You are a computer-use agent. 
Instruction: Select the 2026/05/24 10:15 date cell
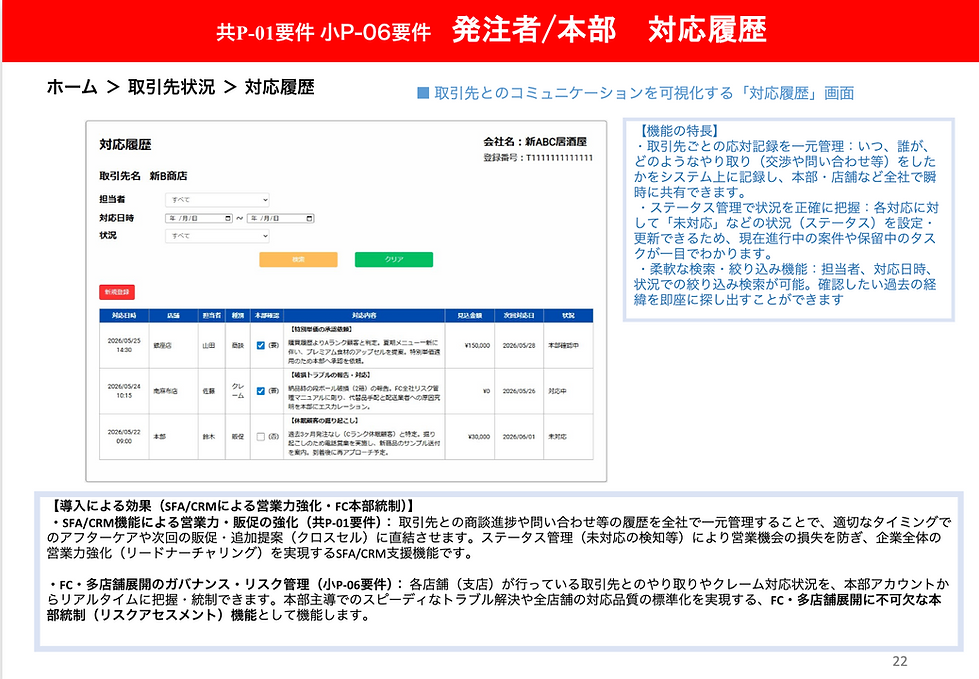[x=124, y=391]
